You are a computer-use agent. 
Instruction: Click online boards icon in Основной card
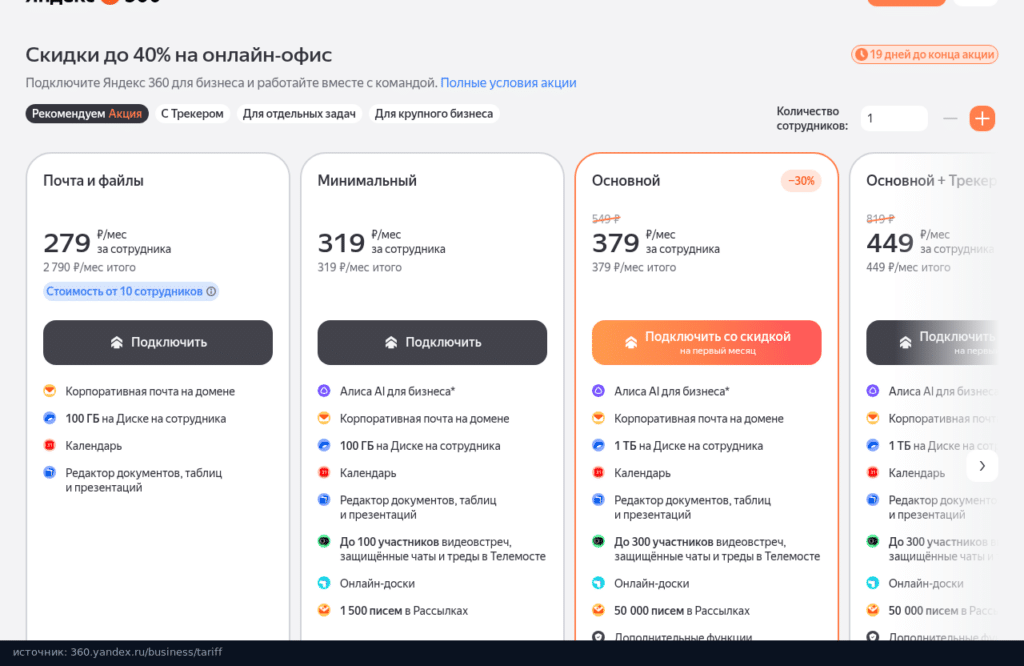[598, 583]
